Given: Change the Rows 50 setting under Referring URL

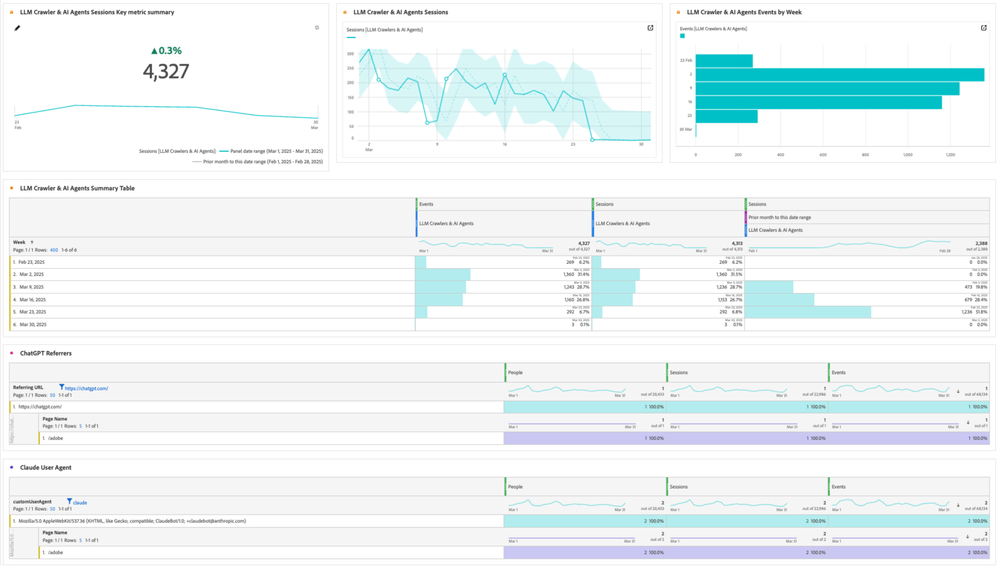Looking at the screenshot, I should tap(52, 395).
